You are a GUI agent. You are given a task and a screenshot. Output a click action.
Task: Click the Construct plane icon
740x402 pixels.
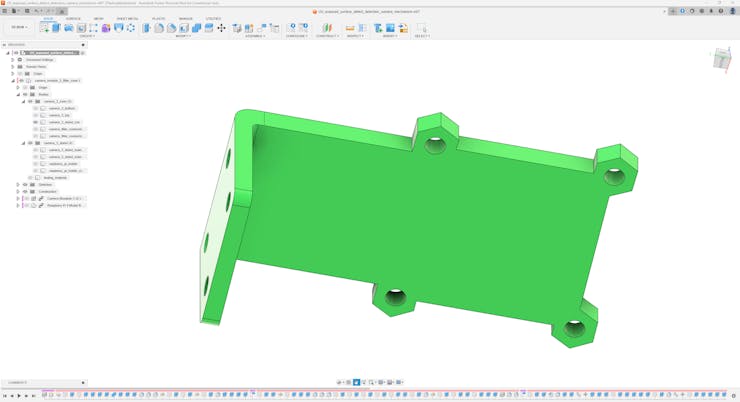point(326,28)
